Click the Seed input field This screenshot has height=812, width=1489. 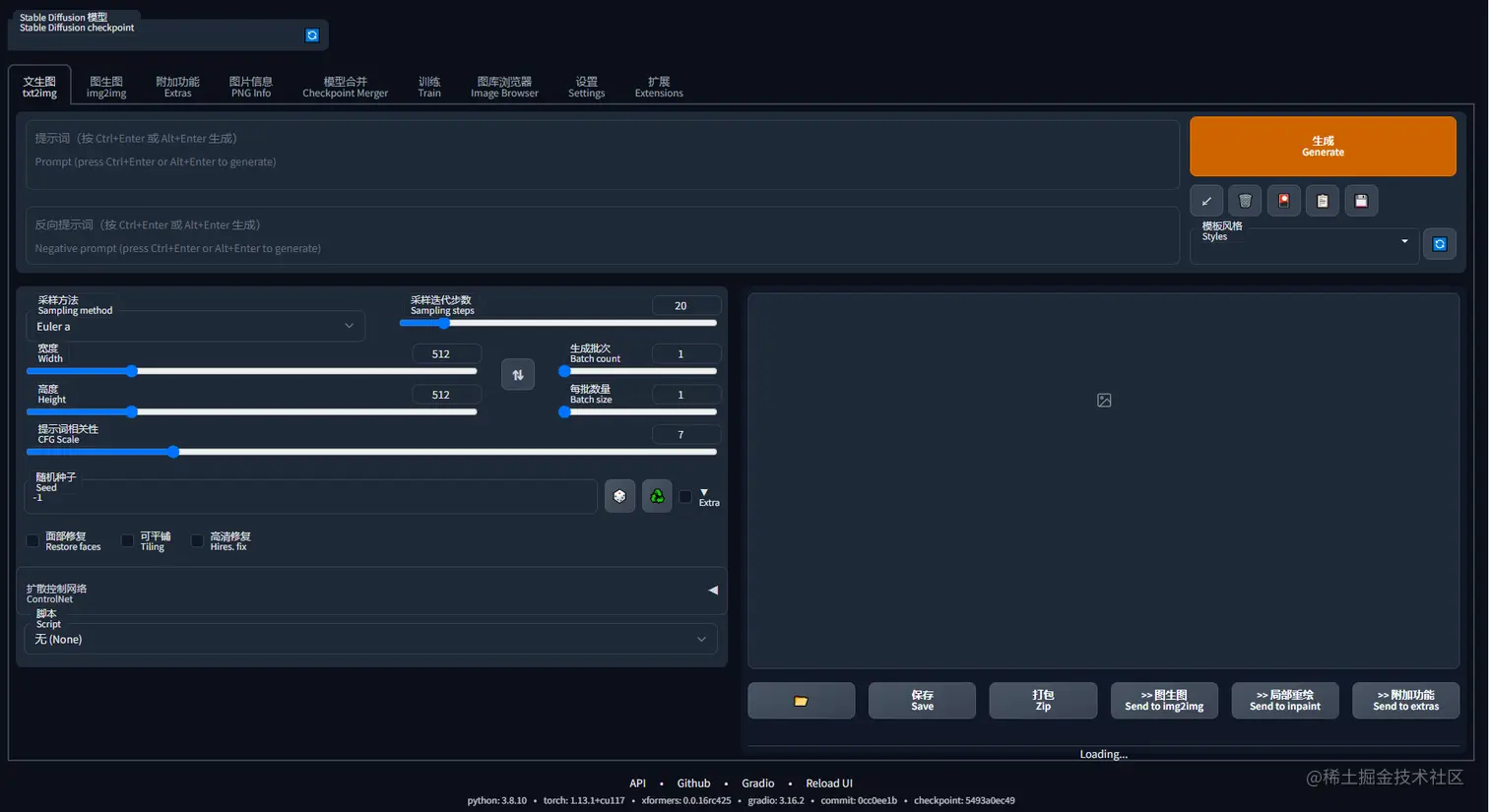click(311, 496)
